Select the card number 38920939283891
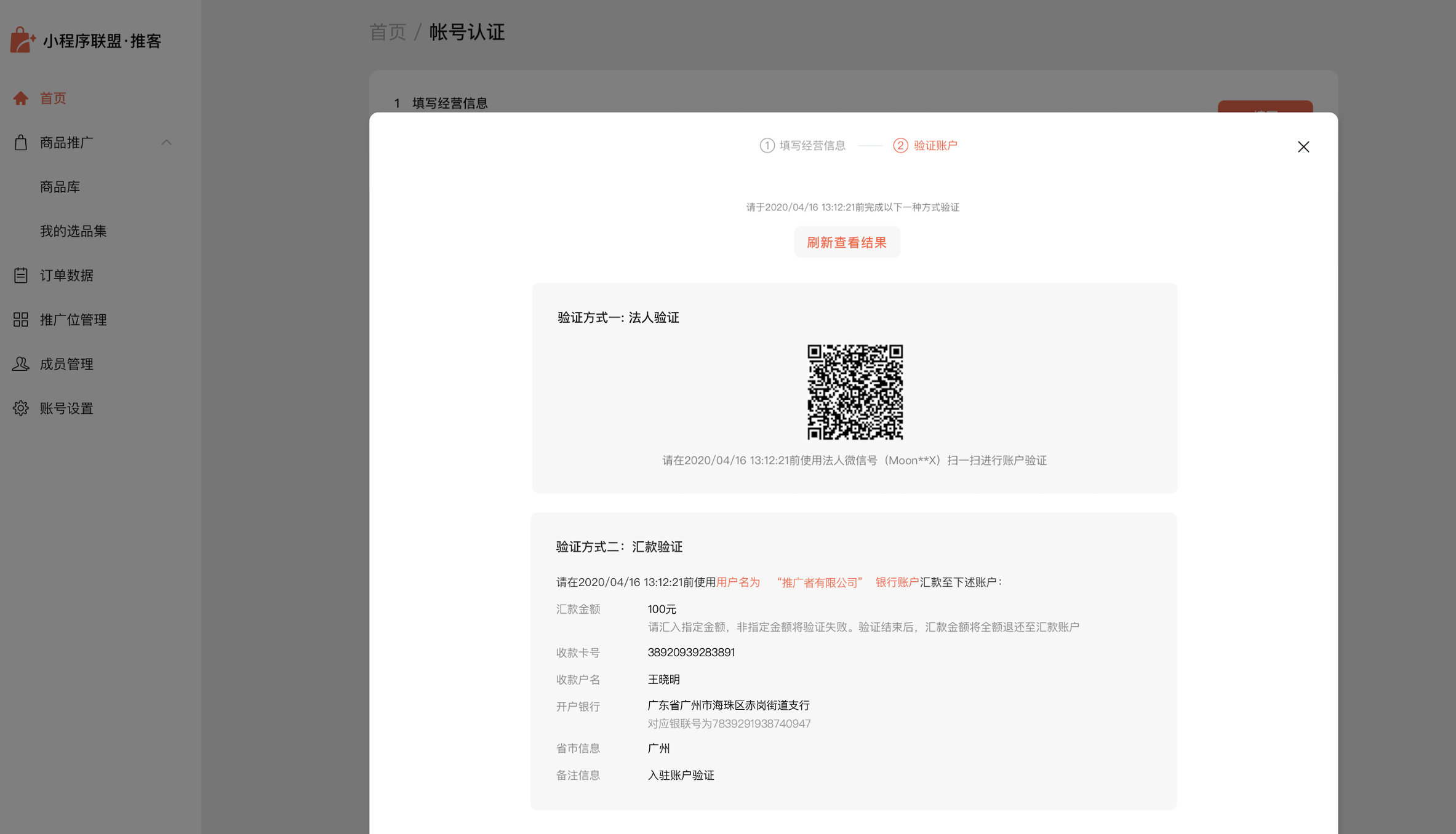The height and width of the screenshot is (834, 1456). click(691, 653)
